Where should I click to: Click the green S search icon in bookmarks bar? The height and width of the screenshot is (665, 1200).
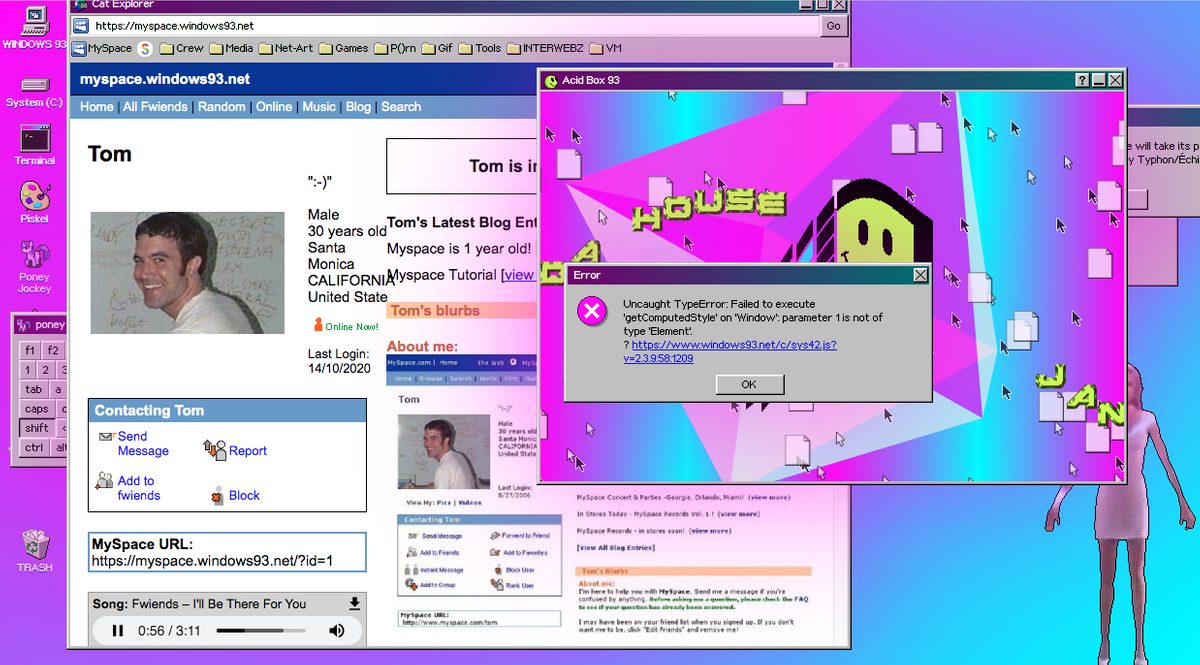click(145, 47)
